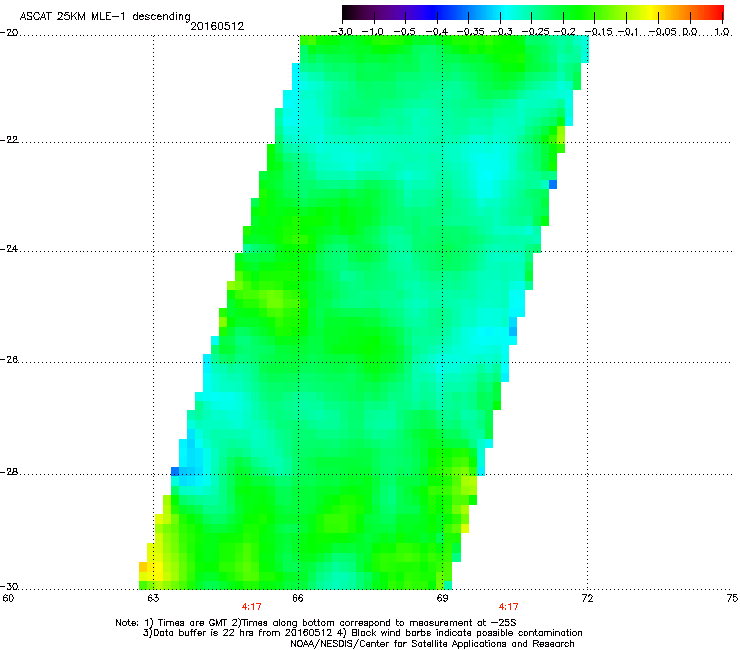The height and width of the screenshot is (650, 740).
Task: Click the "-3.0" color scale label
Action: (341, 32)
